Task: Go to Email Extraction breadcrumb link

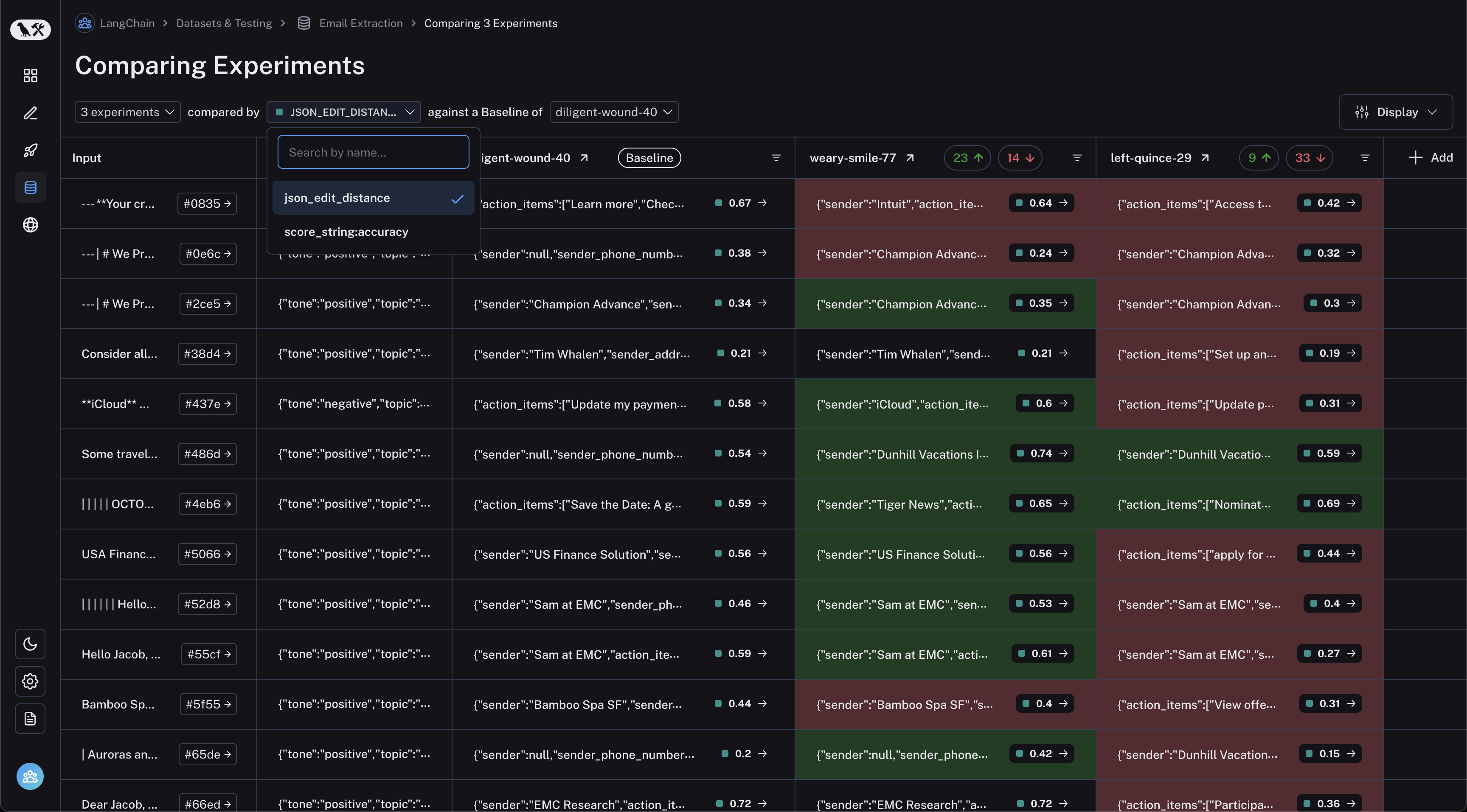Action: tap(360, 23)
